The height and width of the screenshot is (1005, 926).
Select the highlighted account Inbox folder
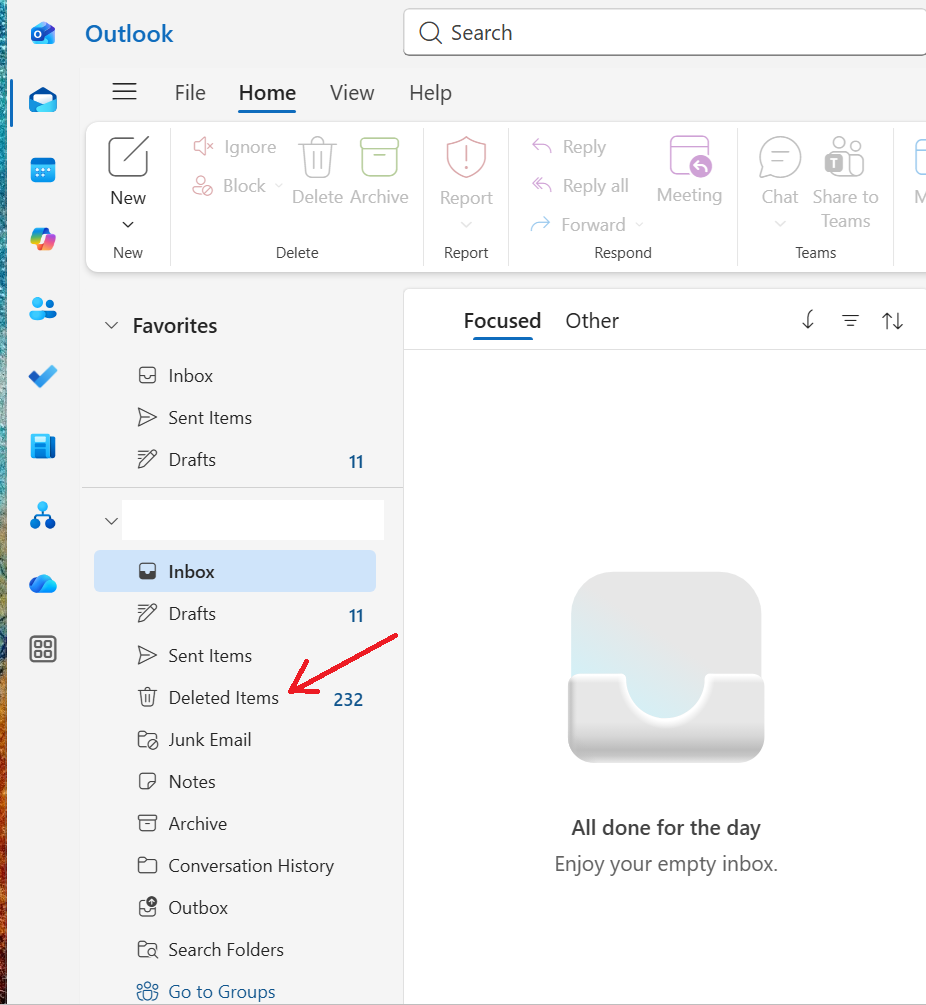235,571
